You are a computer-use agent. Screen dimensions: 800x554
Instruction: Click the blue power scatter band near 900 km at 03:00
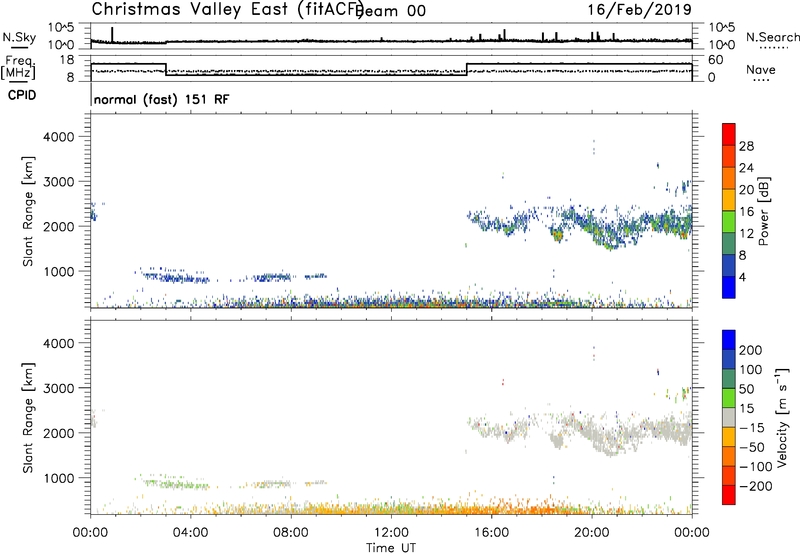(176, 278)
